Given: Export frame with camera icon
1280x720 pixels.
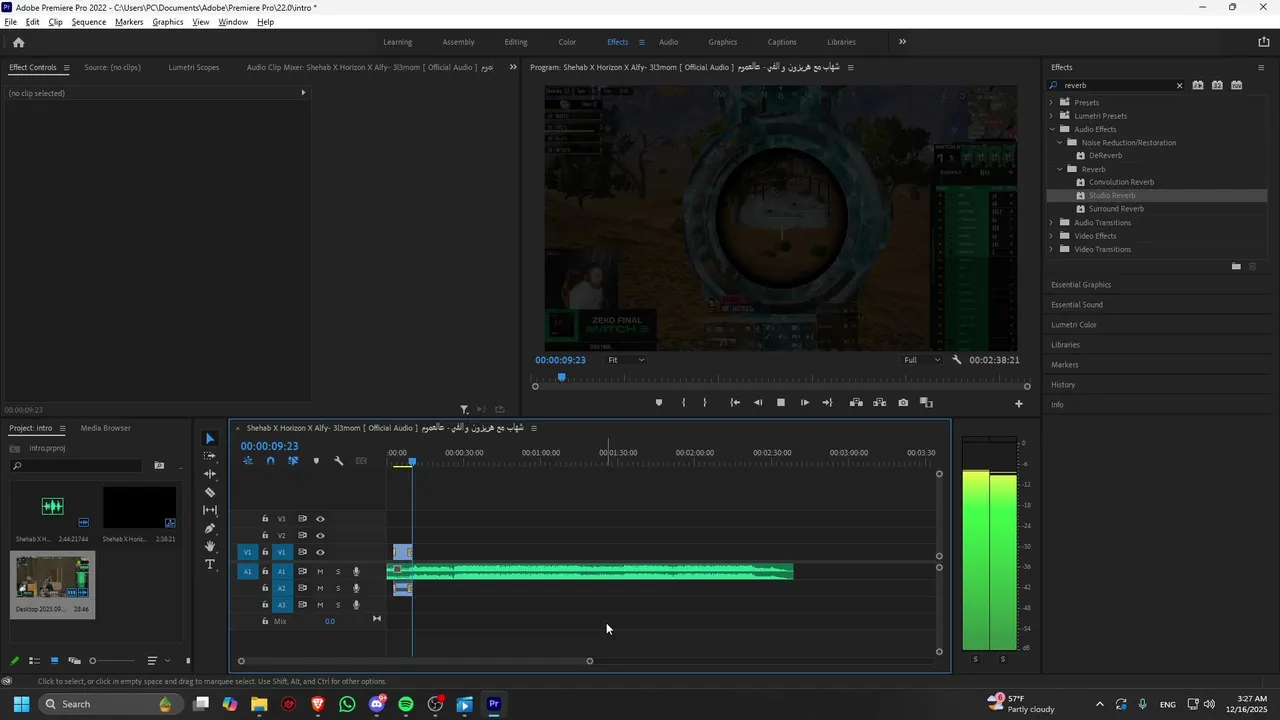Looking at the screenshot, I should [903, 403].
